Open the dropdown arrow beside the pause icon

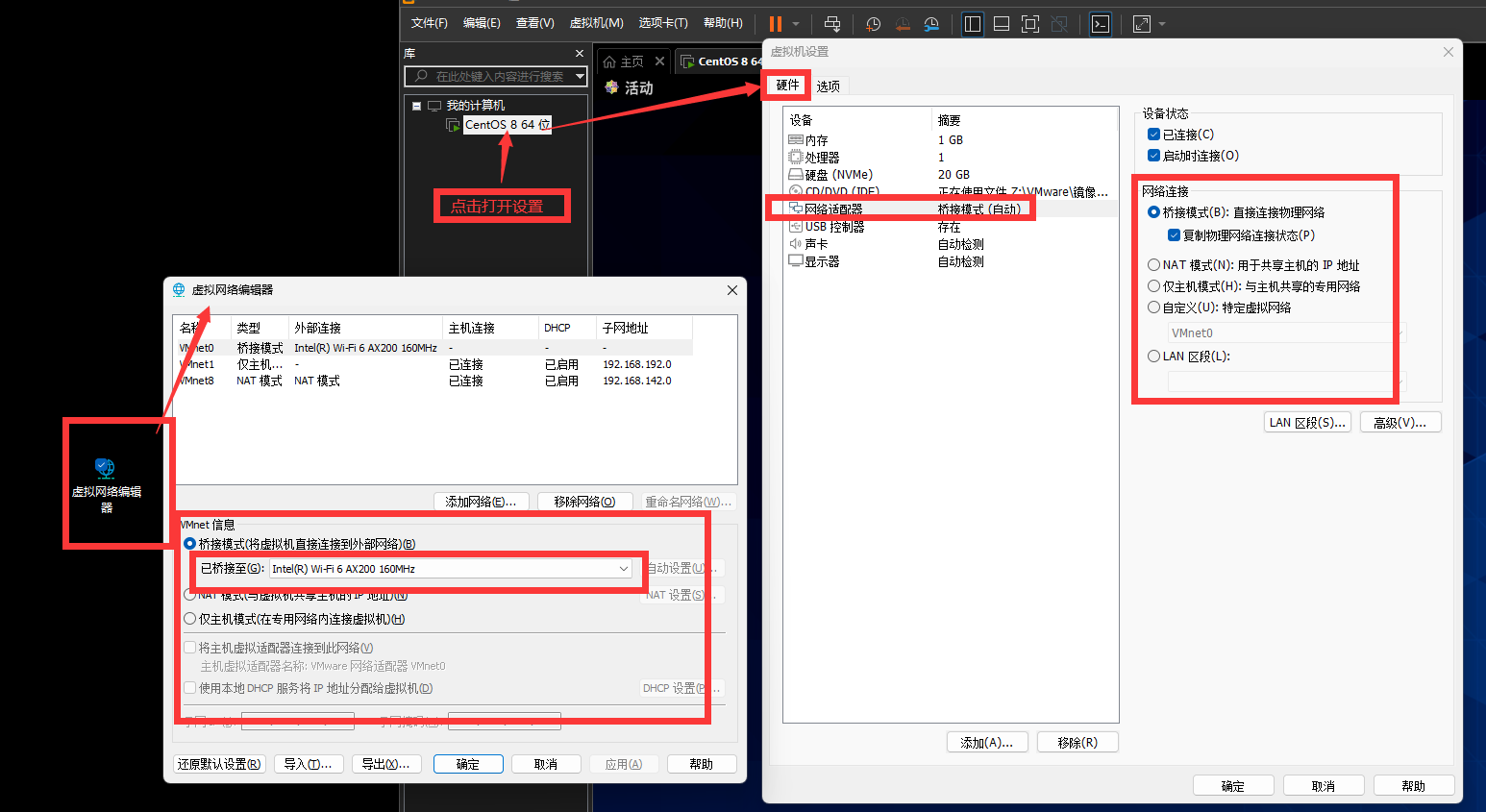(x=796, y=24)
